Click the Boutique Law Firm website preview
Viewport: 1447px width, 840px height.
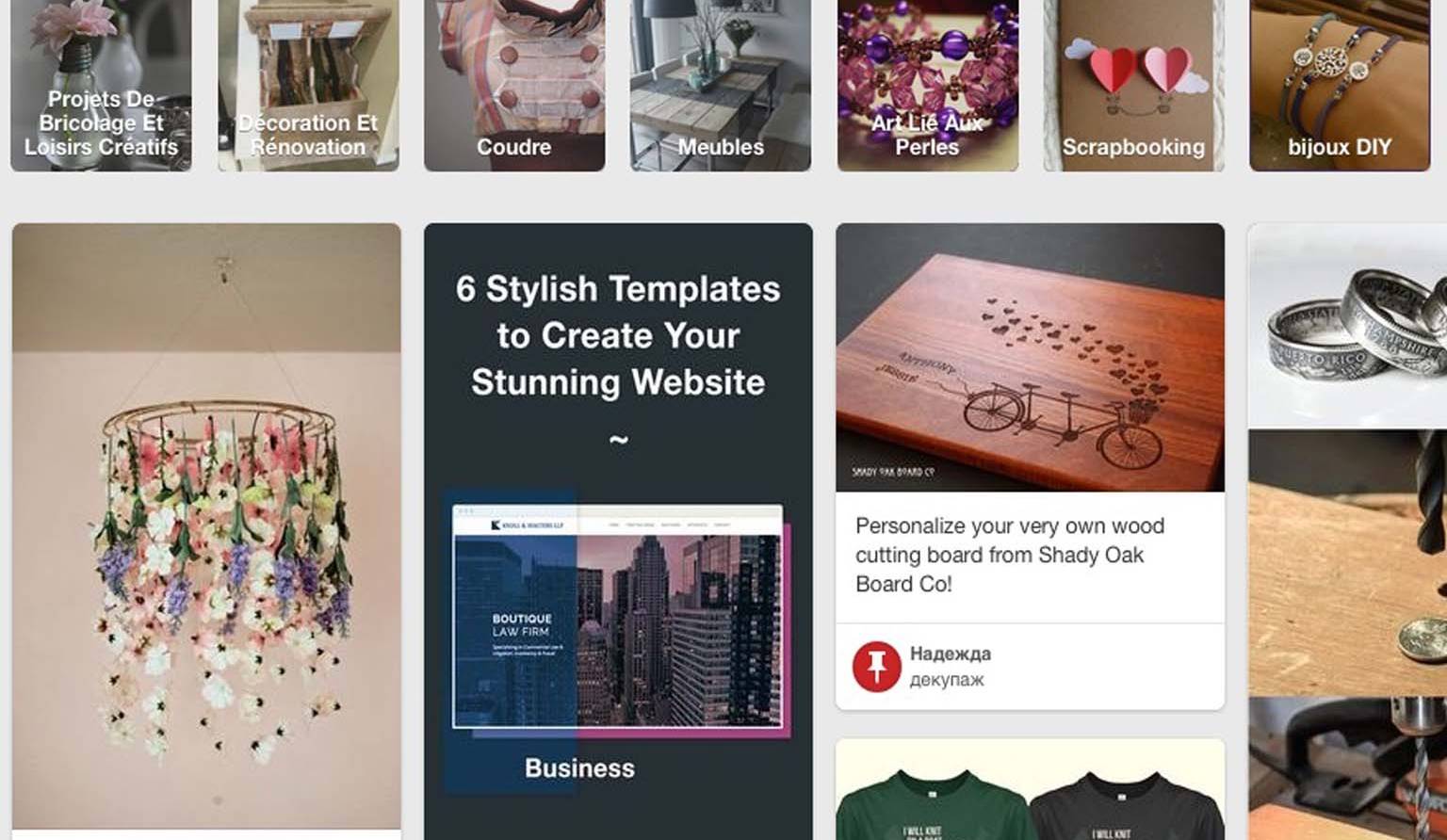(618, 617)
